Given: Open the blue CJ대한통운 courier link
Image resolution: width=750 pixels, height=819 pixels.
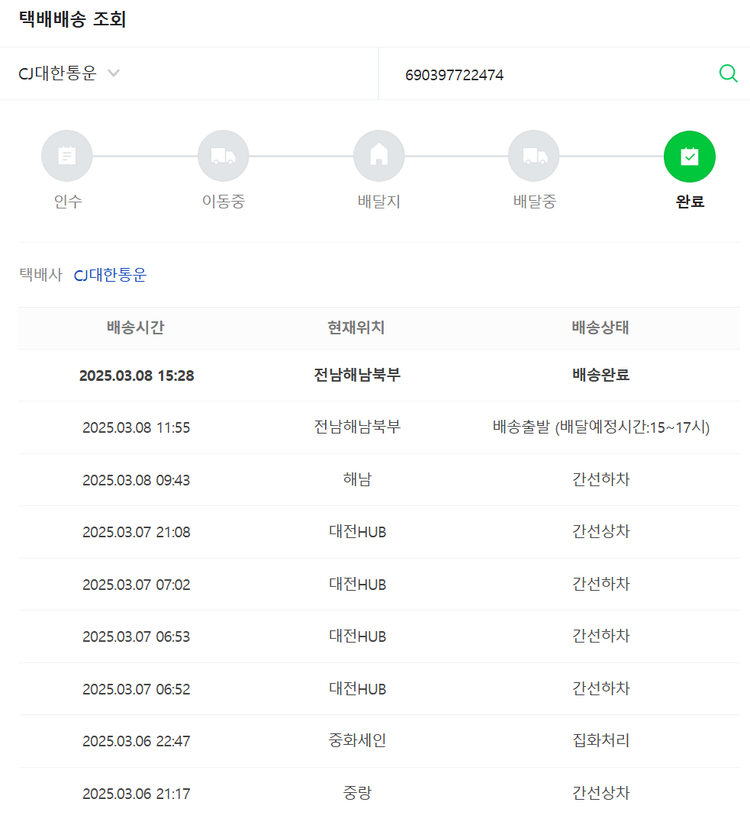Looking at the screenshot, I should tap(110, 275).
